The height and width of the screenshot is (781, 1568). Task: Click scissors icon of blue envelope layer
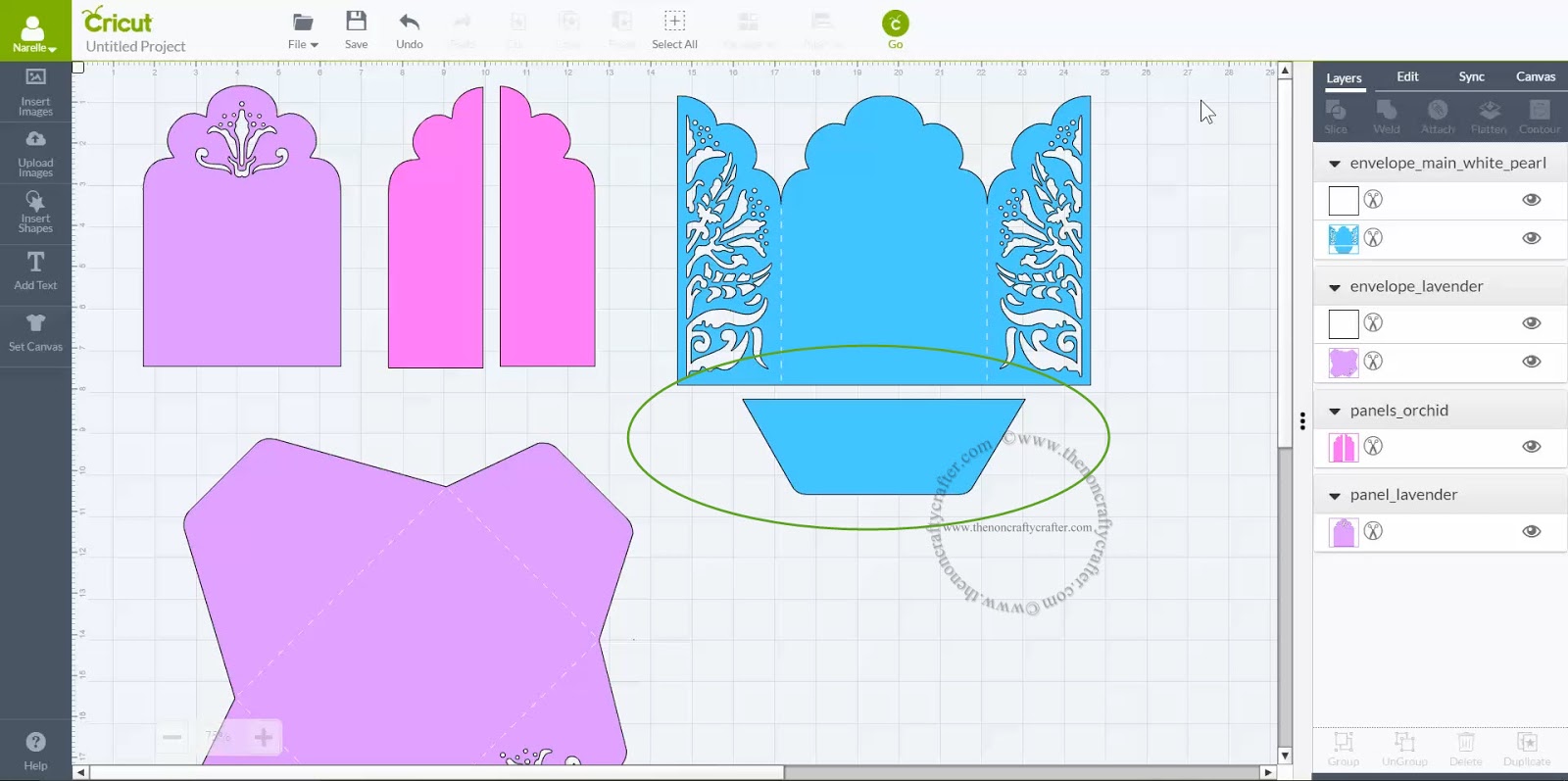[1373, 238]
